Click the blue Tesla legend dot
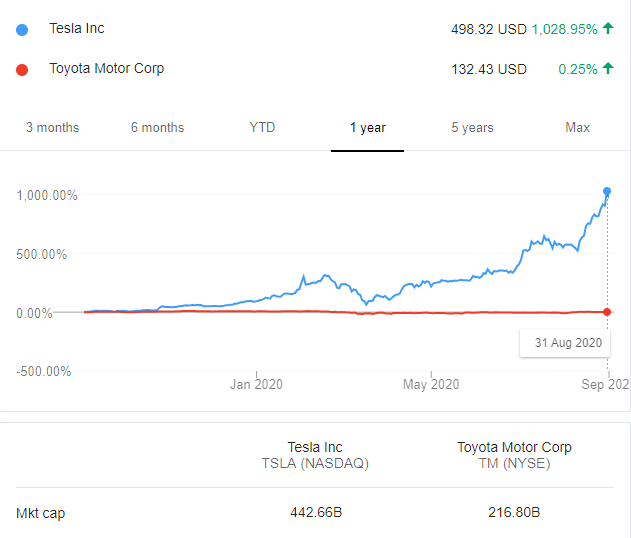Screen dimensions: 631x538 click(x=23, y=29)
